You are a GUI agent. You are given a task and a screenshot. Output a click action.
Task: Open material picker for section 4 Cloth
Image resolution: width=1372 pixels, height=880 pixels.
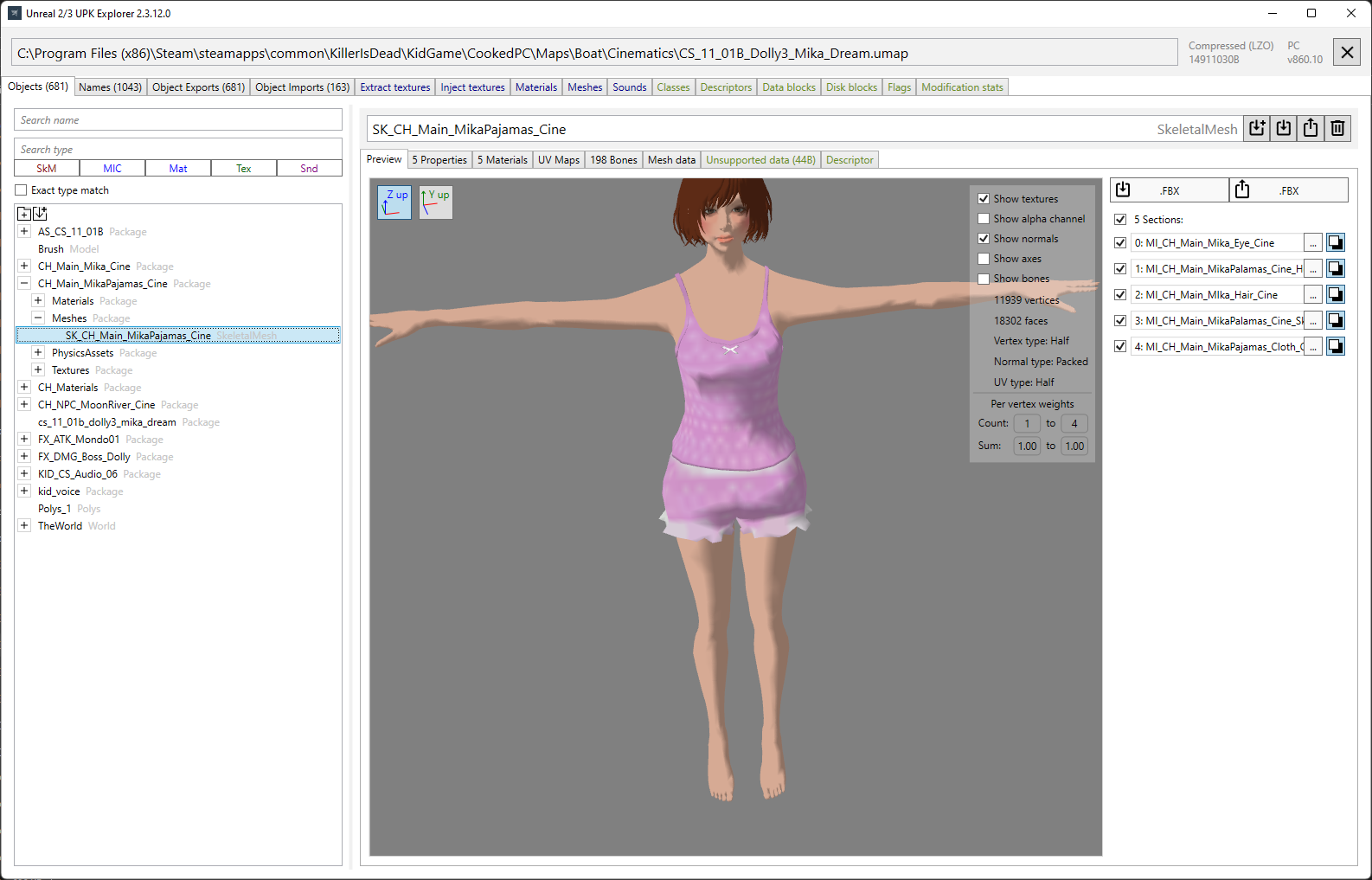[1313, 347]
